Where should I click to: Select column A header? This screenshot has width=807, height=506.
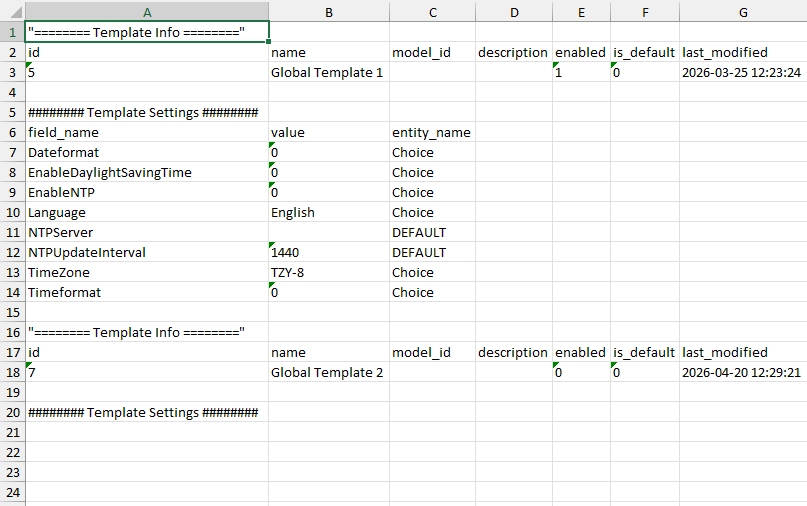coord(147,12)
